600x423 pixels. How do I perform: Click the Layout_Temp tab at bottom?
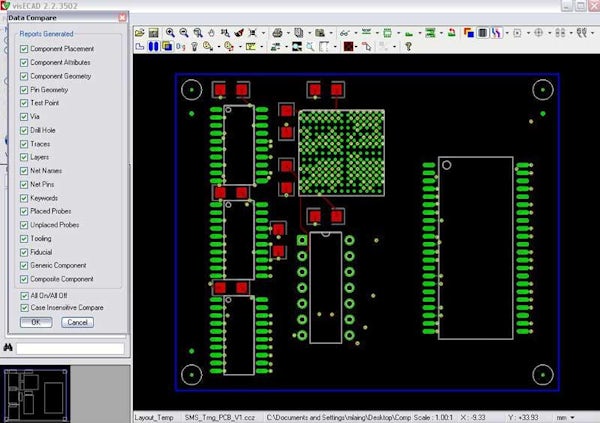[155, 416]
